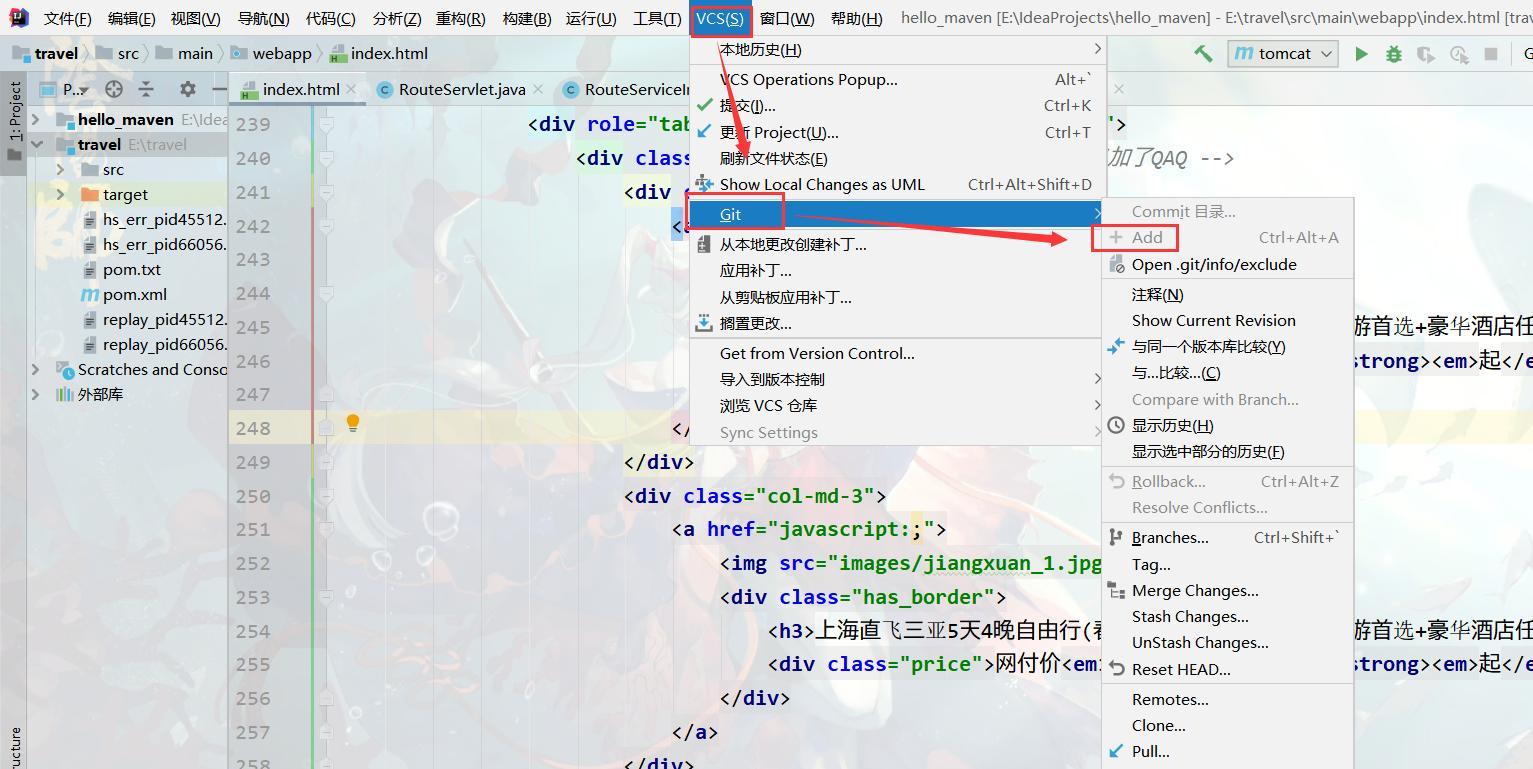Expand the 外部库 node
Image resolution: width=1533 pixels, height=769 pixels.
[36, 395]
